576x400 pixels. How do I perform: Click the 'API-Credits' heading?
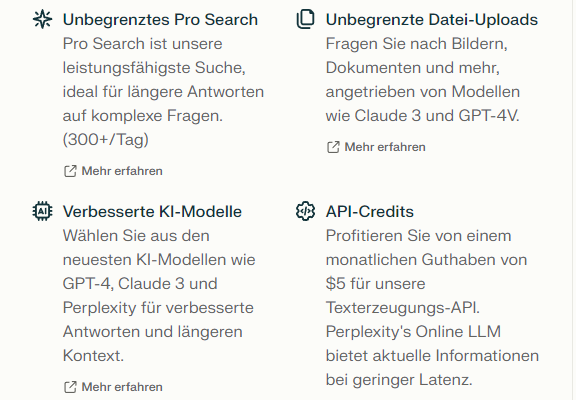click(x=370, y=212)
